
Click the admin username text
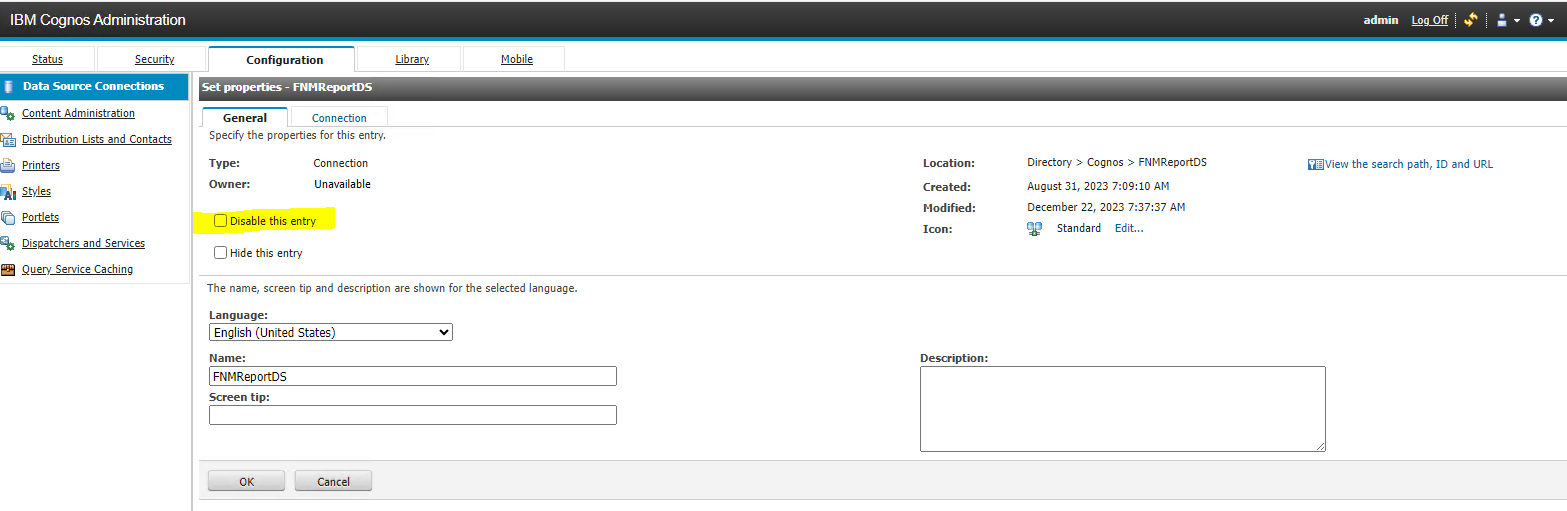click(1381, 20)
